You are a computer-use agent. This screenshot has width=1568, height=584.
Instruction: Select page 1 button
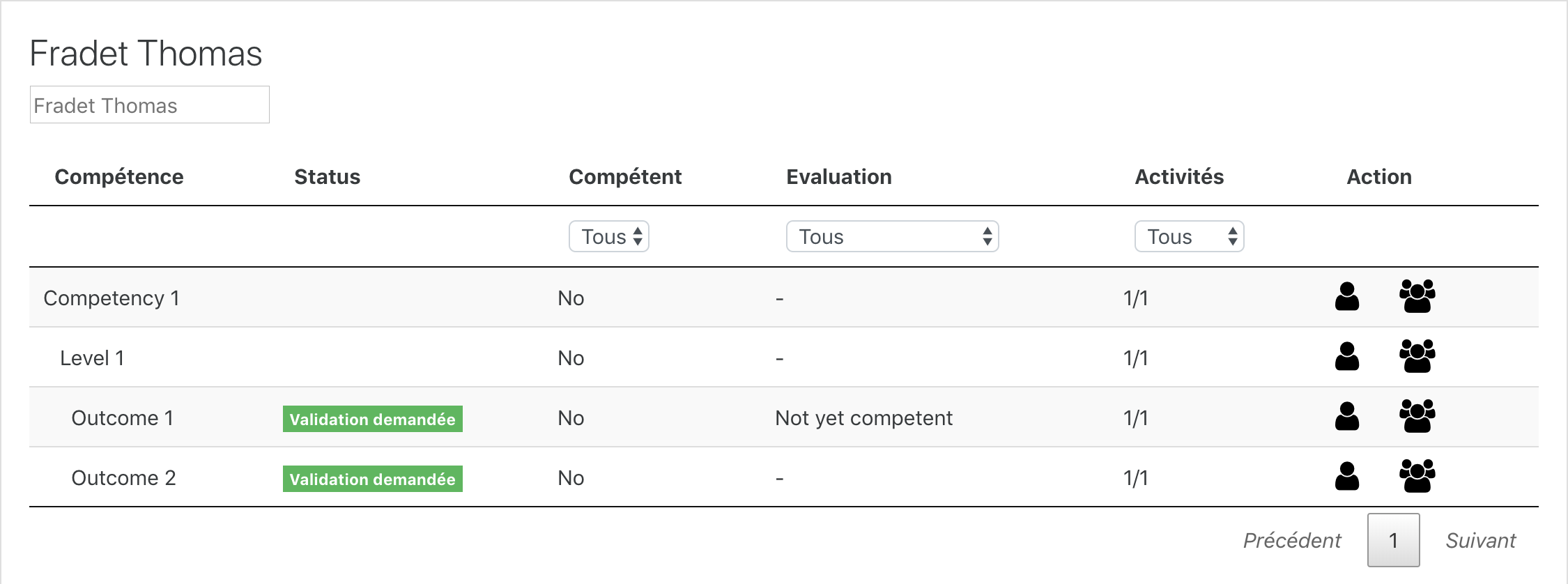pyautogui.click(x=1393, y=540)
